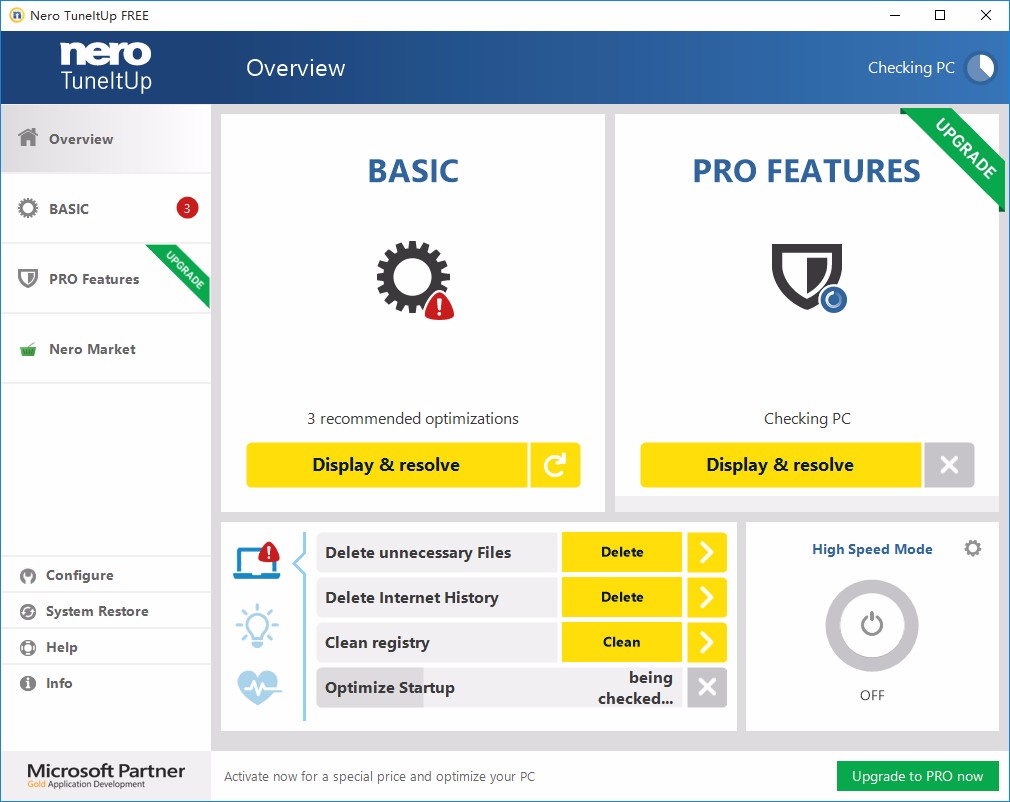Refresh the BASIC check with arrow button

pyautogui.click(x=555, y=465)
